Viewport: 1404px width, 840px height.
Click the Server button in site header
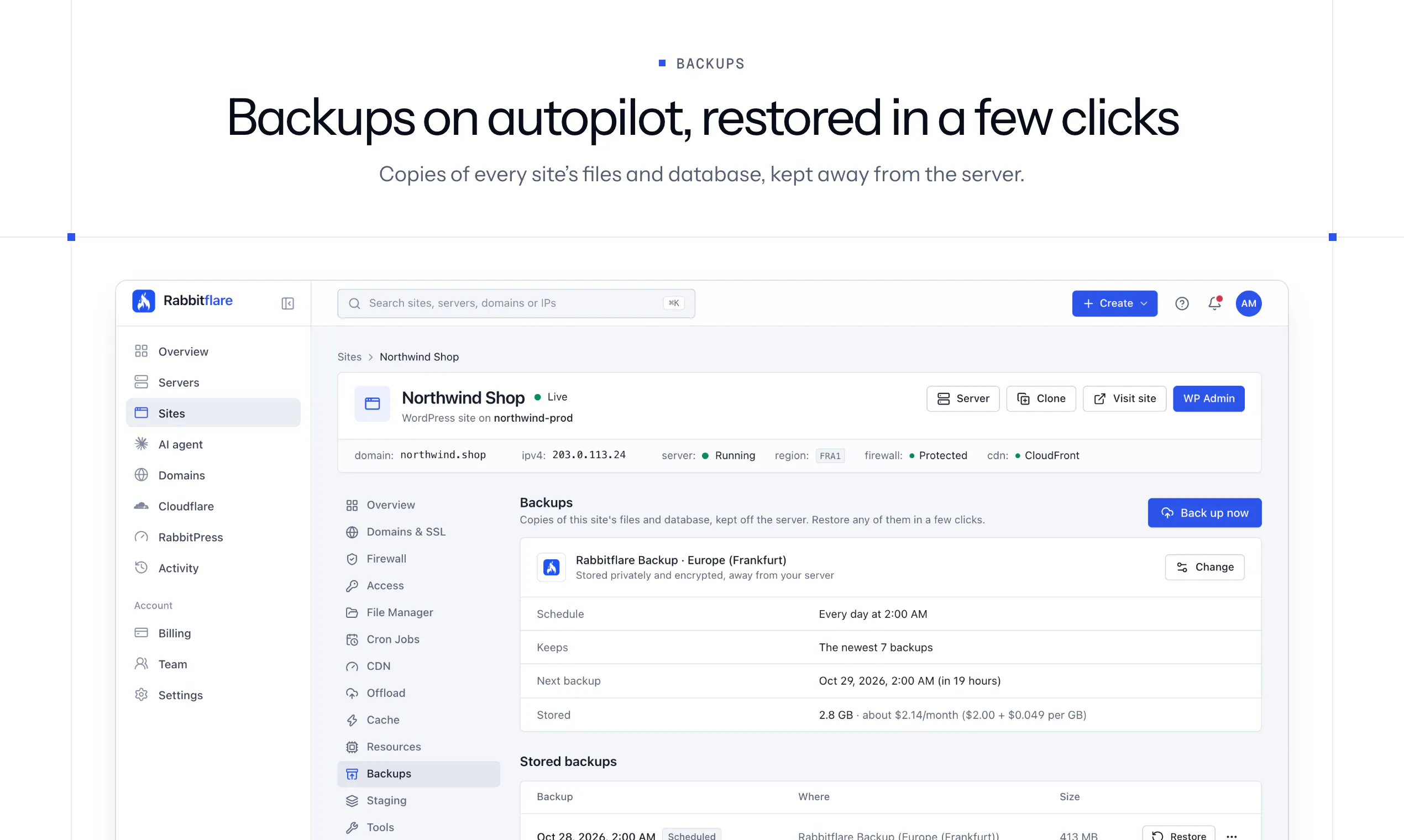[962, 398]
